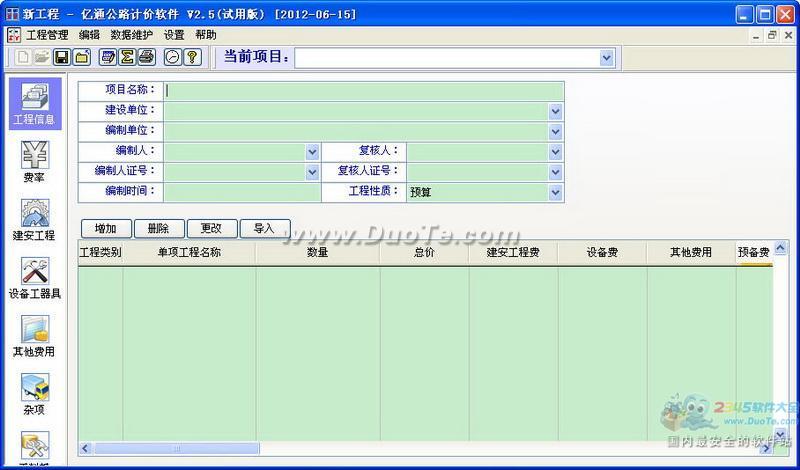Screen dimensions: 800x470
Task: Click into the 项目名称 input field
Action: click(364, 91)
